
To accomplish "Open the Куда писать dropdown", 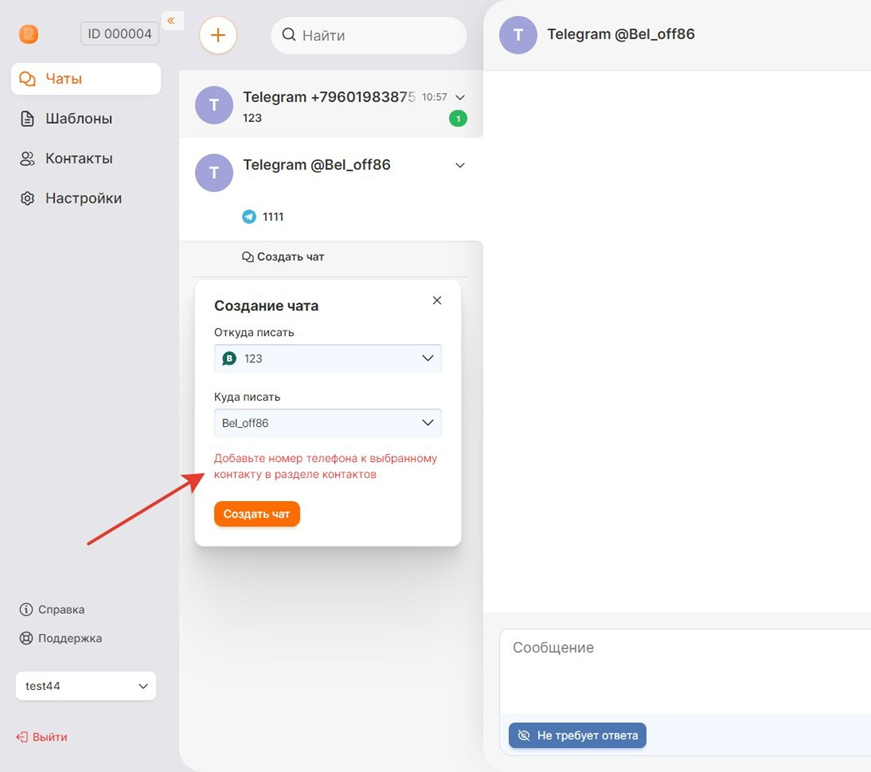I will pos(328,423).
